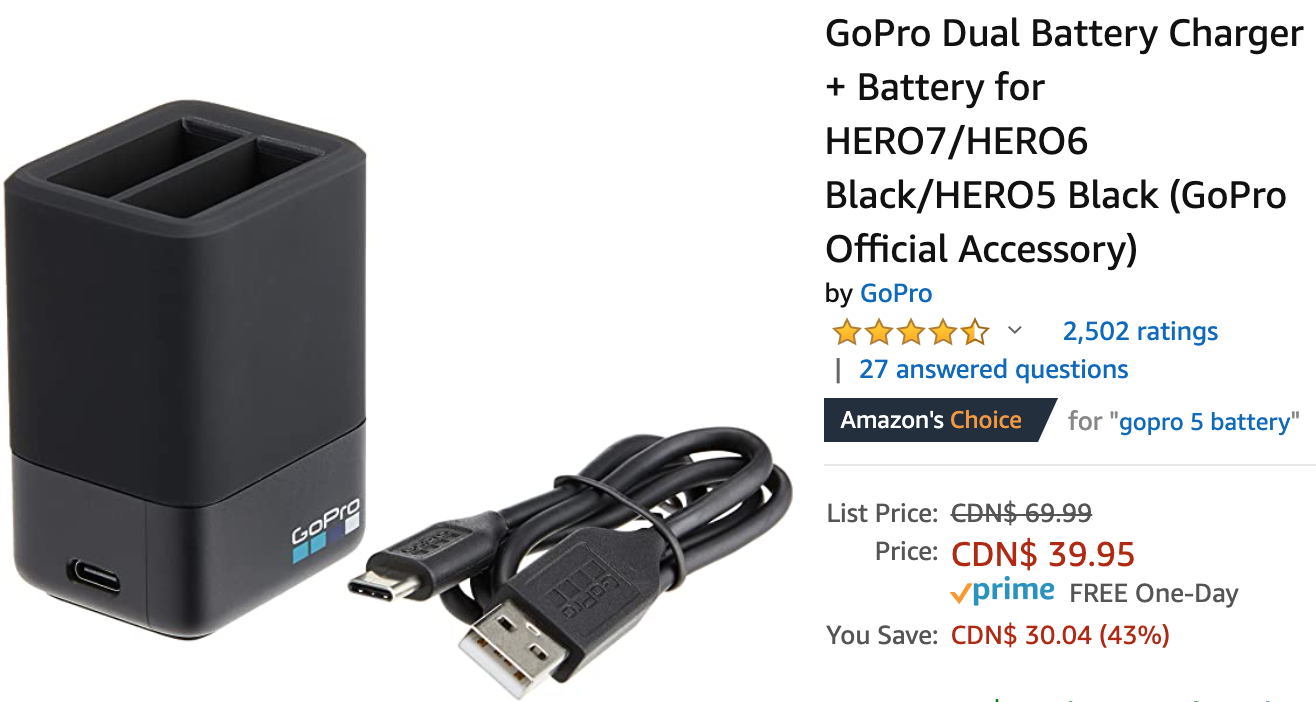Click the CDN$ 39.95 price
Image resolution: width=1316 pixels, height=702 pixels.
click(1043, 553)
